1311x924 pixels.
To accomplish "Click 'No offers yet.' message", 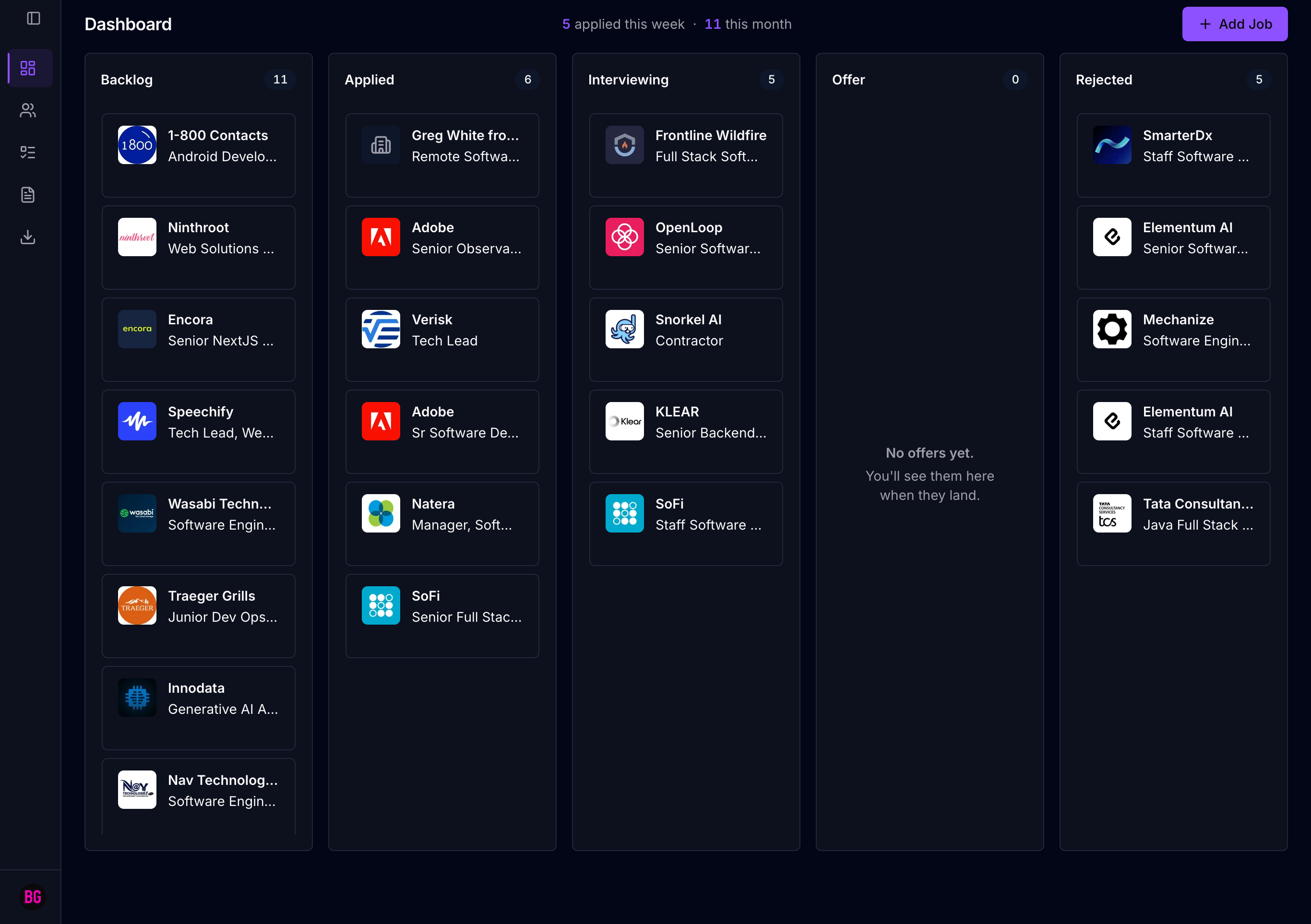I will [x=930, y=452].
